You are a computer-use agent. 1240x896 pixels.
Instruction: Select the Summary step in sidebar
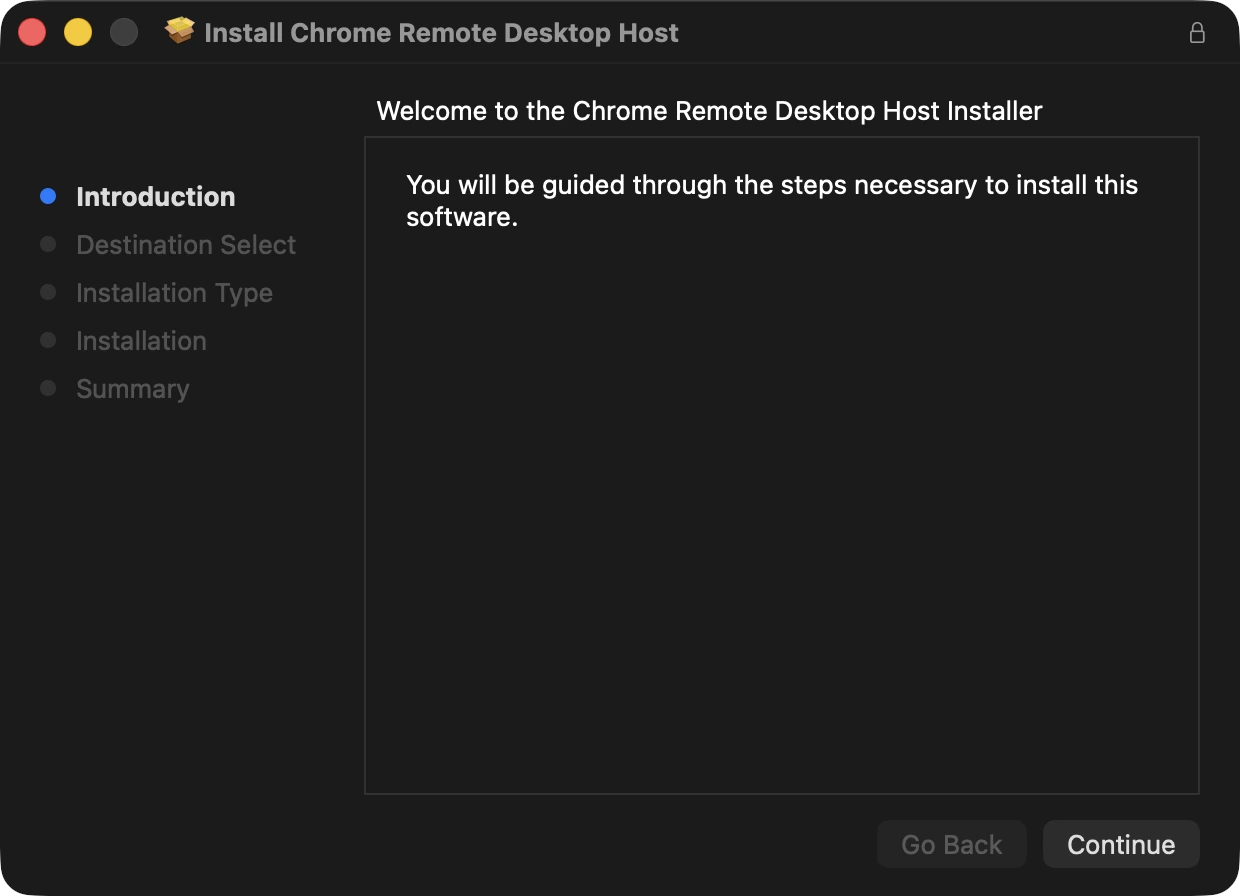(132, 388)
